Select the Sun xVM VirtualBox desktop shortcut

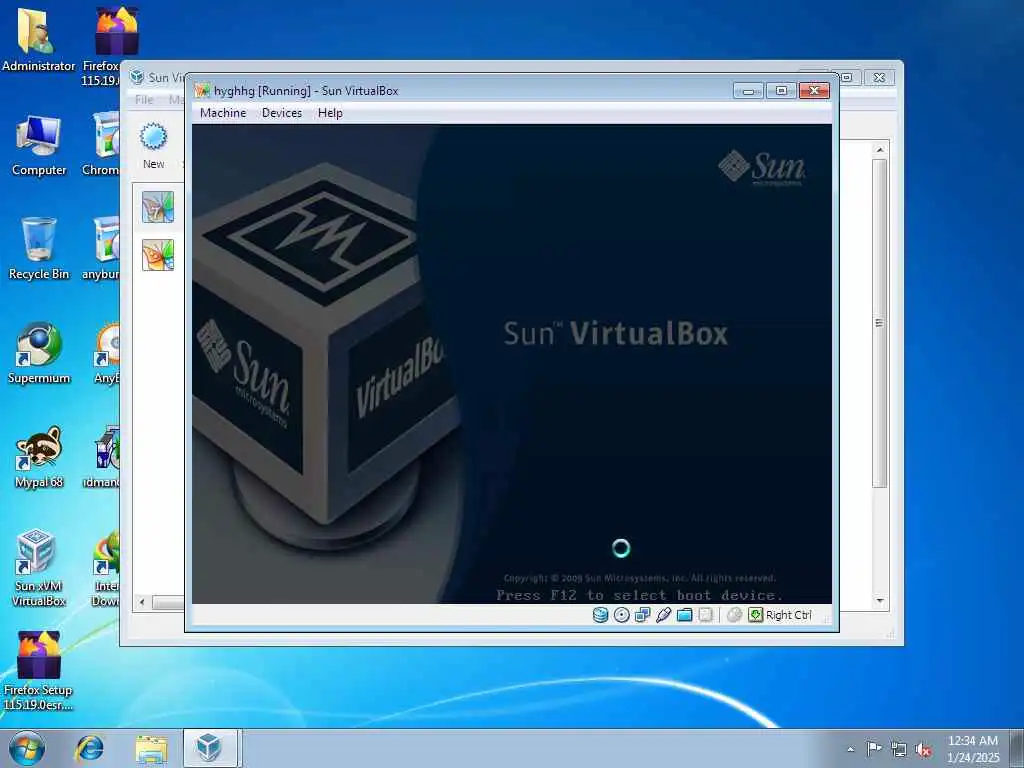point(39,568)
